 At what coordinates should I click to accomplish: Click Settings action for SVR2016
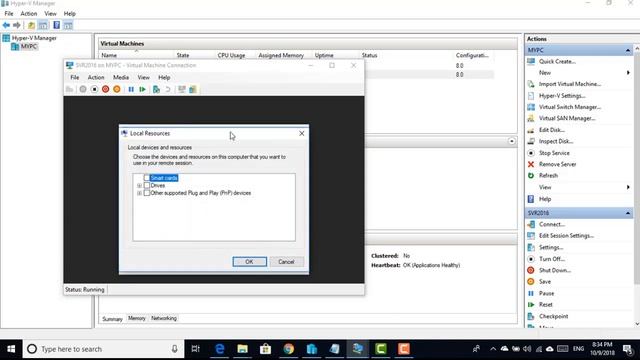pyautogui.click(x=551, y=247)
